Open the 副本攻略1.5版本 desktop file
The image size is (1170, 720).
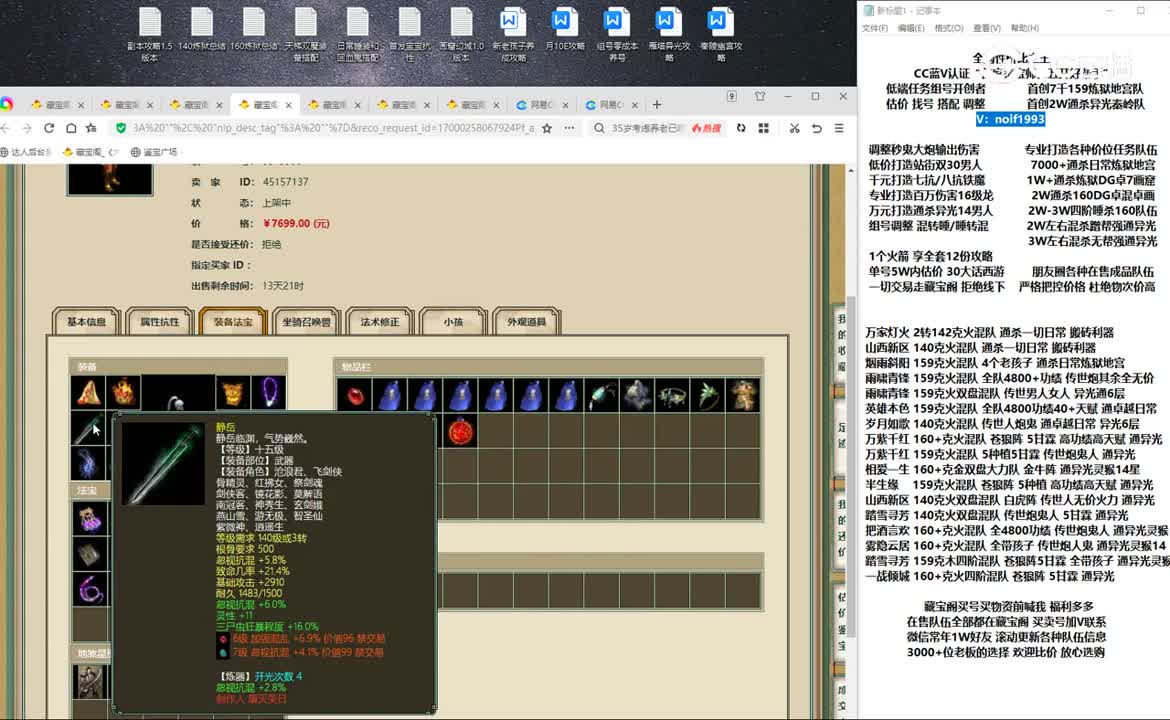[x=150, y=34]
